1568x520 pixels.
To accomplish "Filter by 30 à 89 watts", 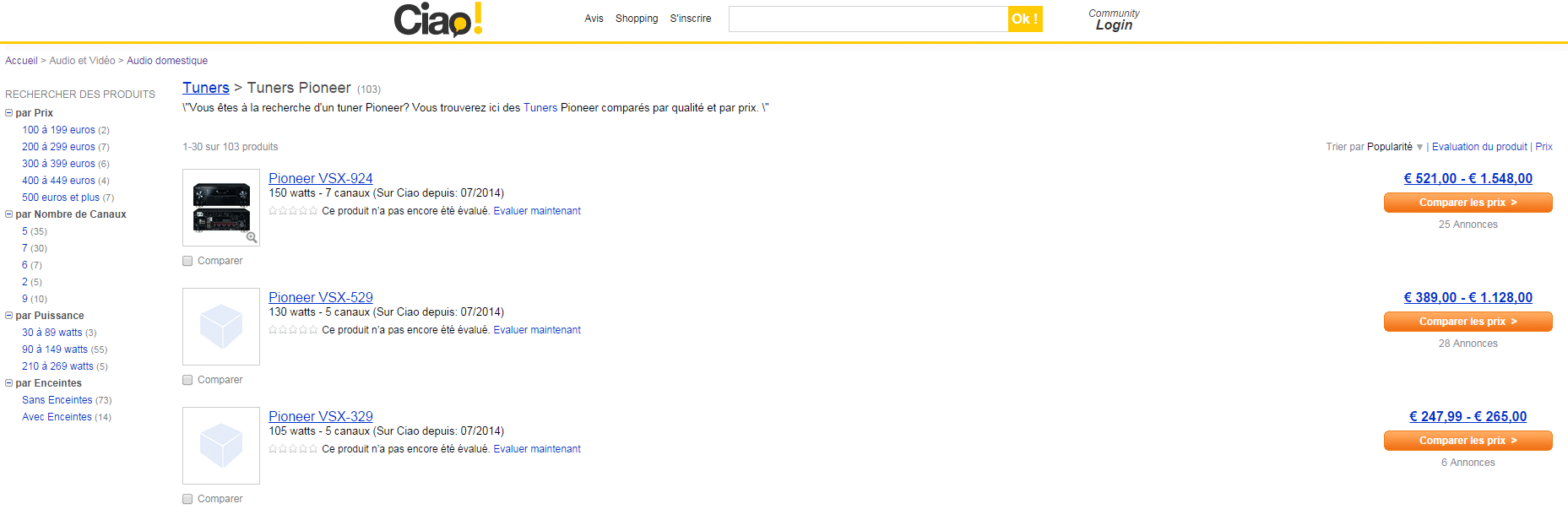I will [52, 333].
